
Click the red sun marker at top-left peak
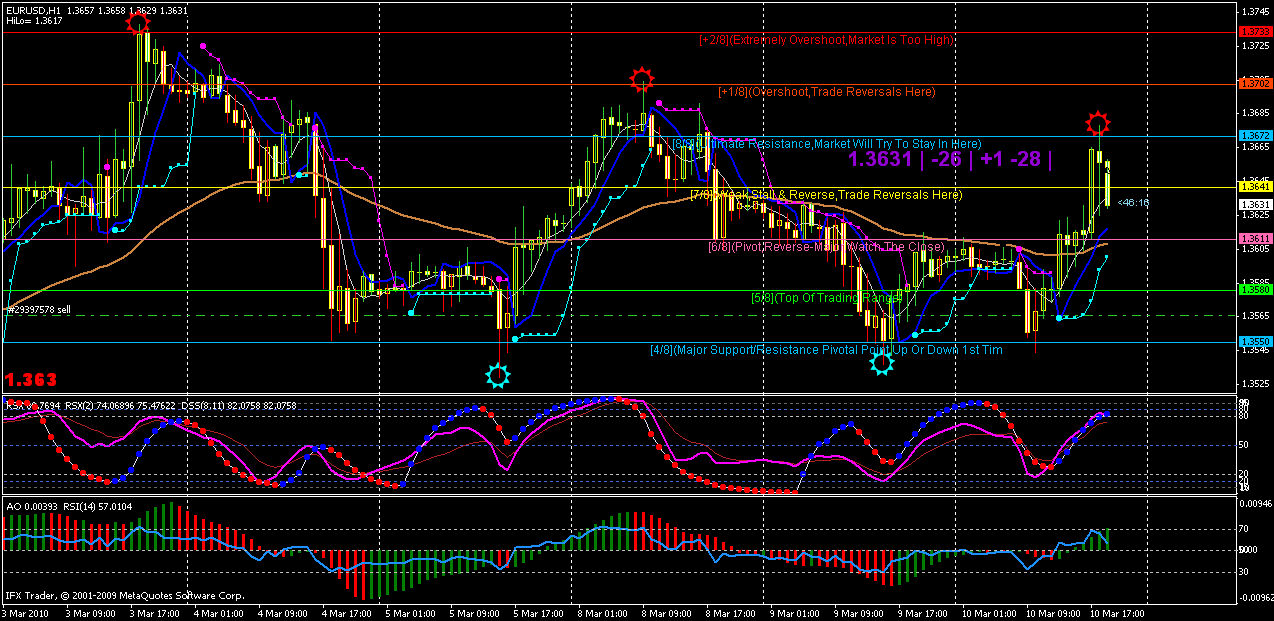pyautogui.click(x=140, y=22)
